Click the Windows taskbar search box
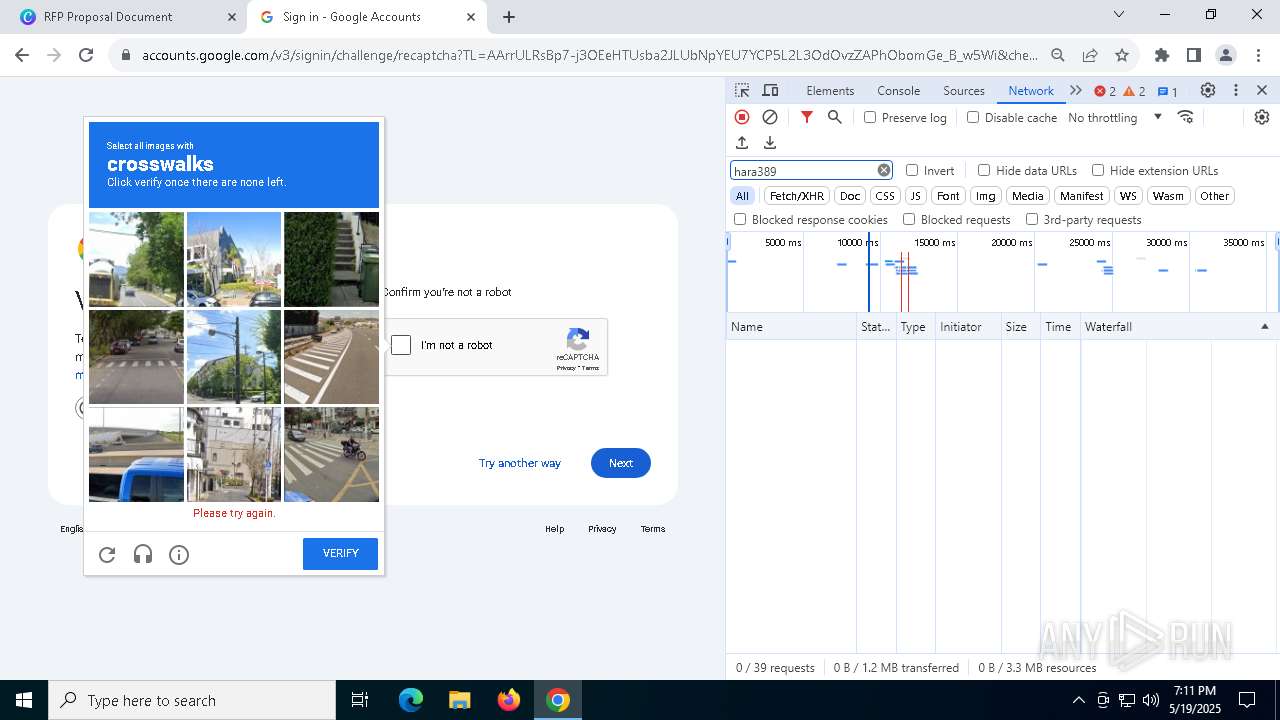Viewport: 1280px width, 720px height. point(192,700)
